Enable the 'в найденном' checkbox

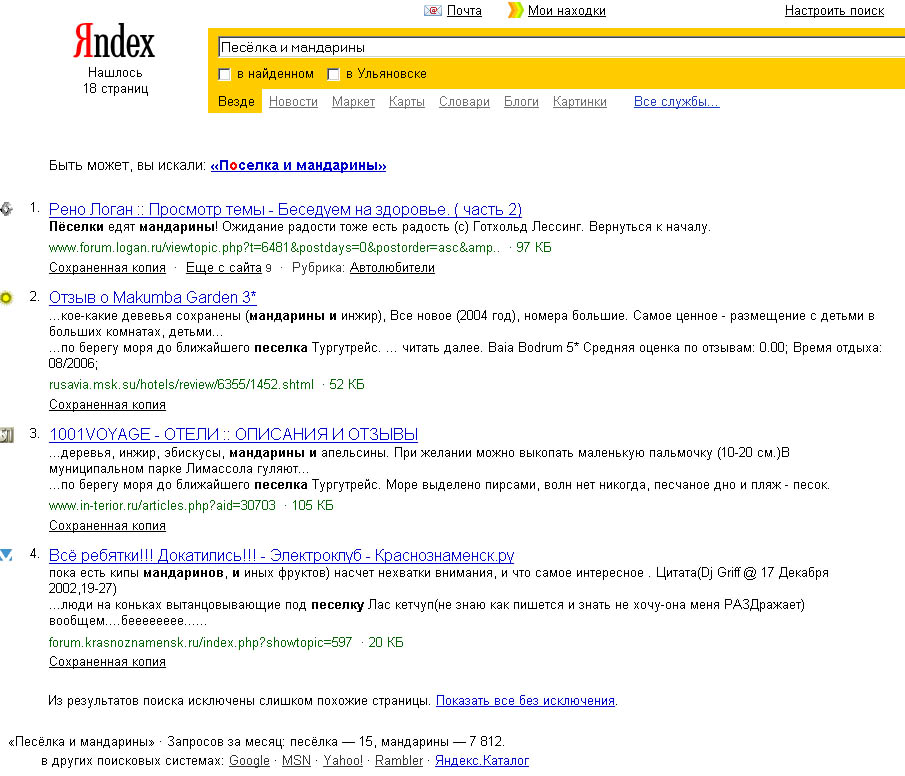click(x=225, y=74)
